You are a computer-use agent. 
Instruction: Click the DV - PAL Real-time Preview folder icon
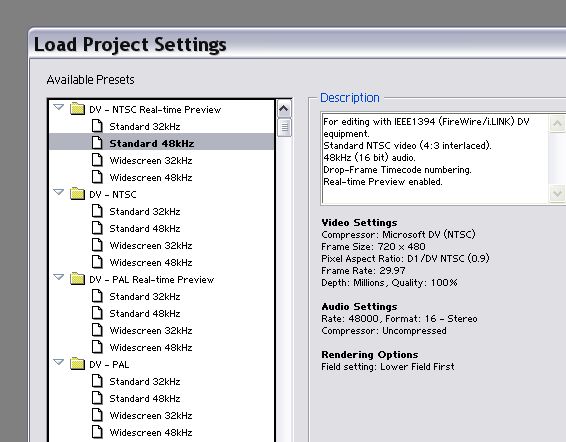(77, 279)
